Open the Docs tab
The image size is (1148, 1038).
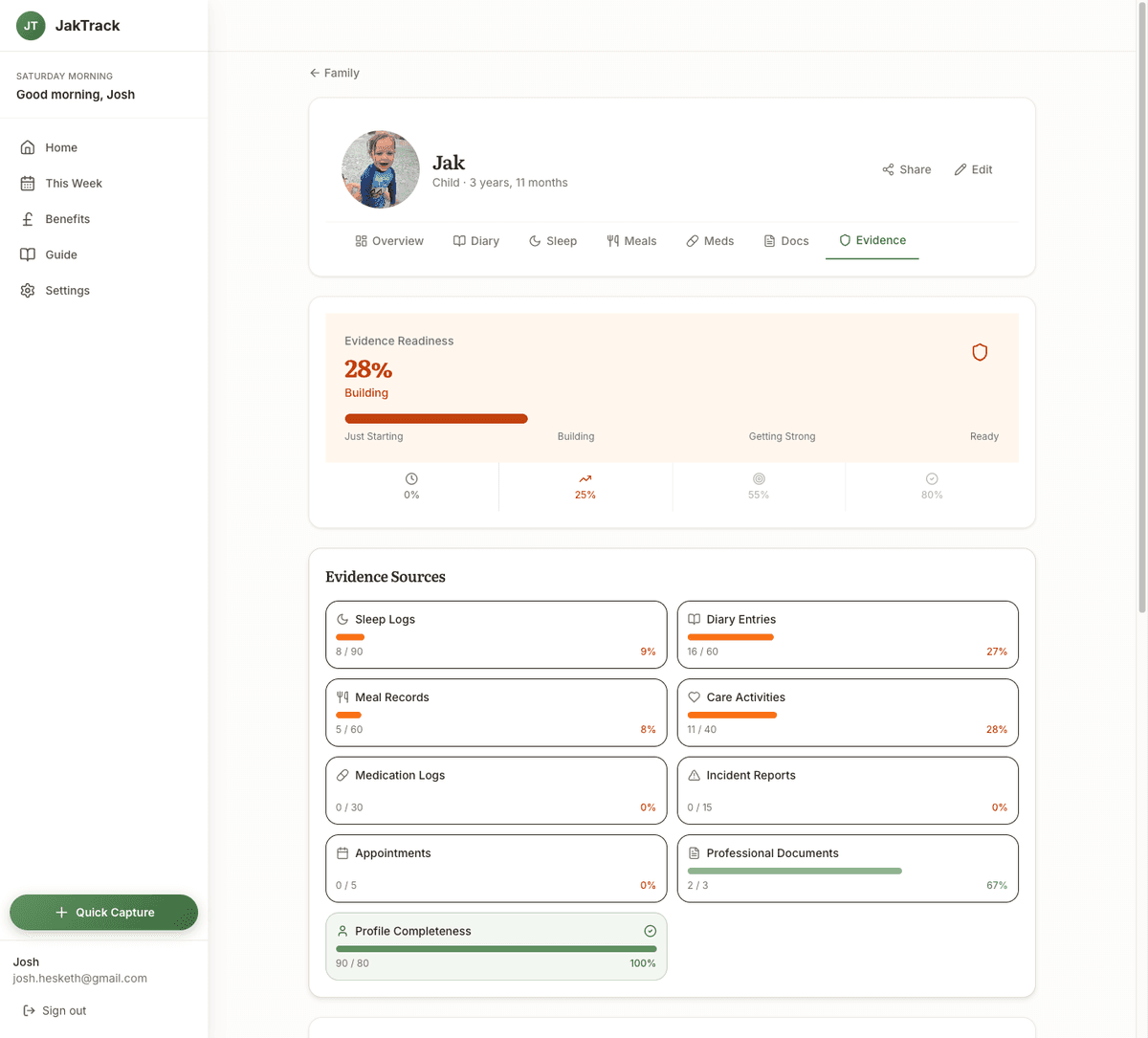coord(784,240)
